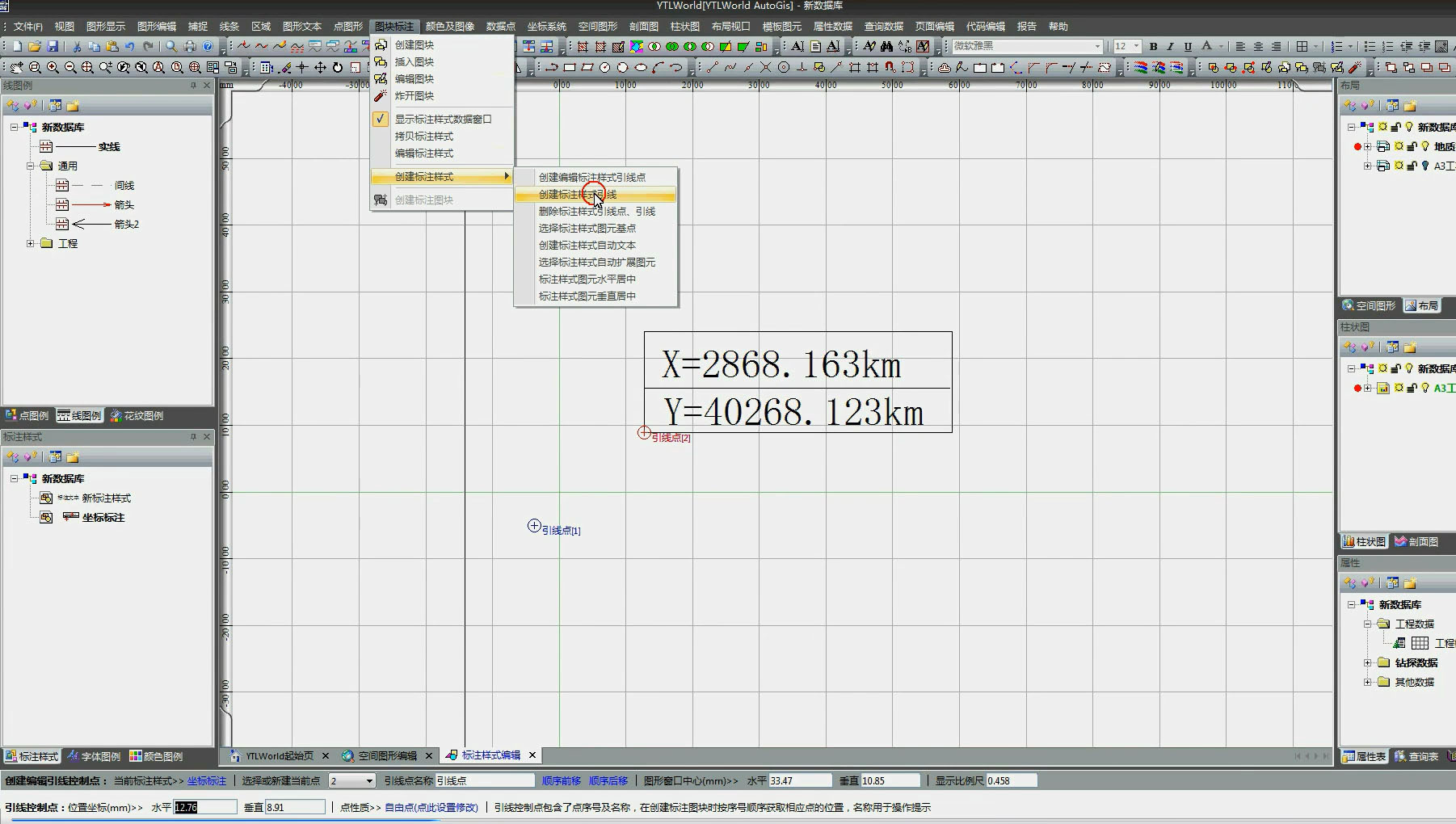Toggle 显示标注样式数据窗口 checkmark

[x=381, y=119]
